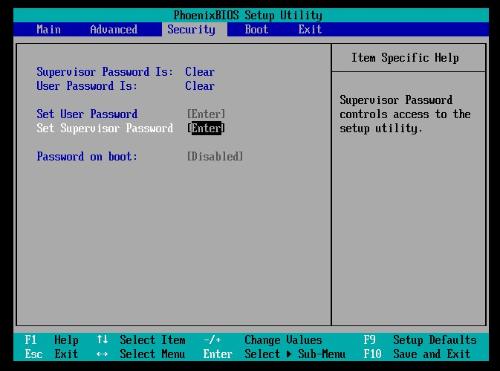
Task: Activate the highlighted [Enter] for Supervisor Password
Action: (206, 128)
